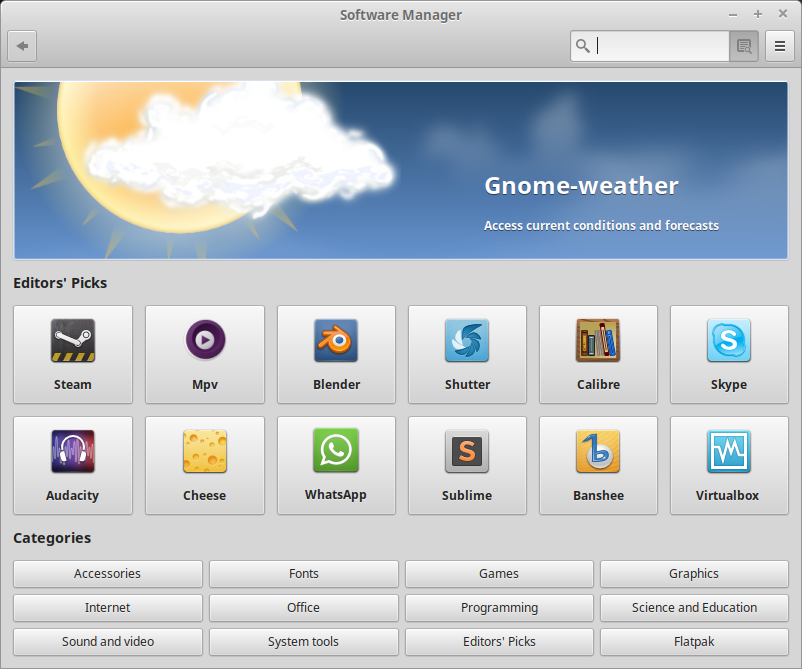
Task: View the Office category
Action: (x=304, y=608)
